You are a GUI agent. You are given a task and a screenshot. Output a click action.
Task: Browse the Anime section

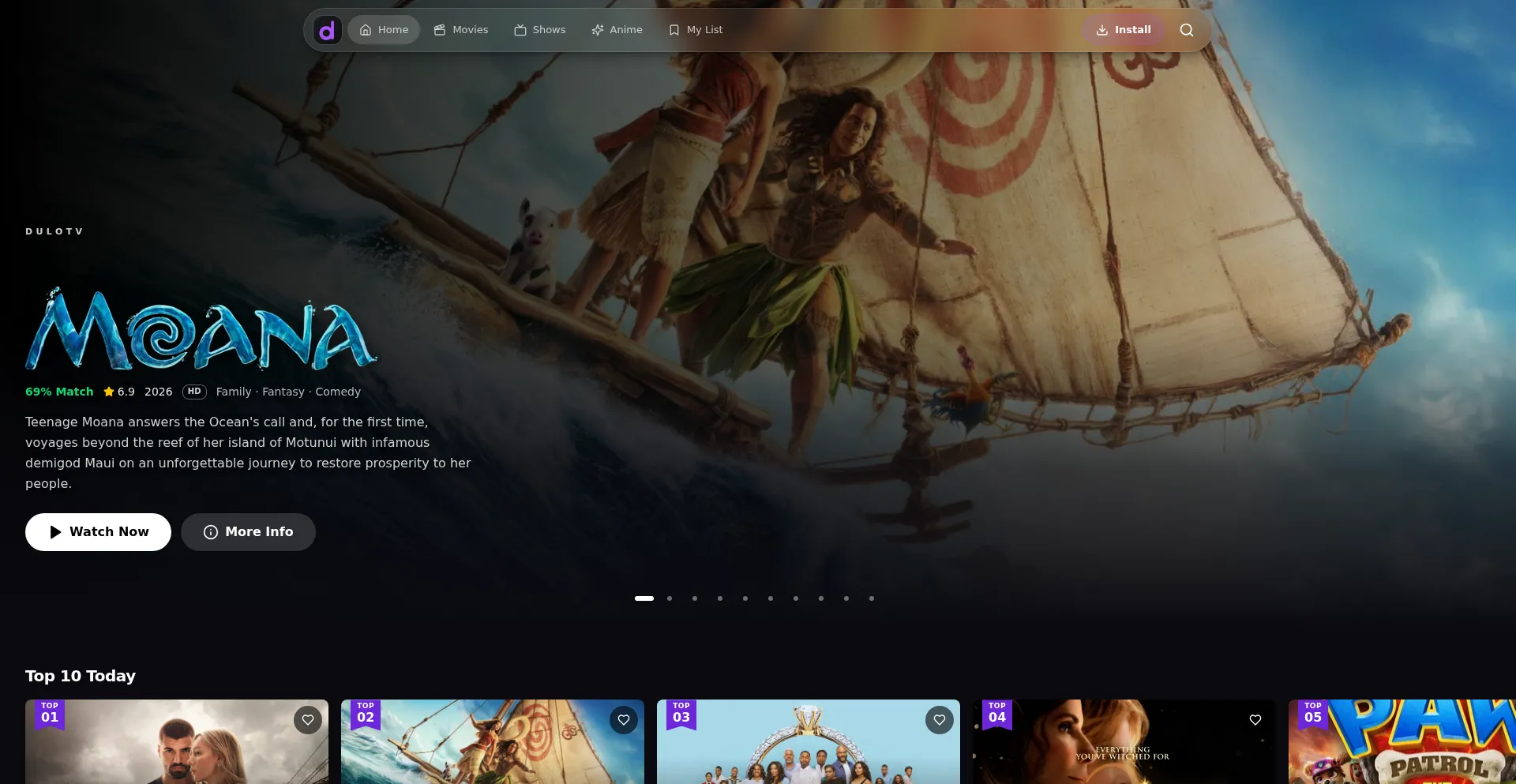(617, 30)
